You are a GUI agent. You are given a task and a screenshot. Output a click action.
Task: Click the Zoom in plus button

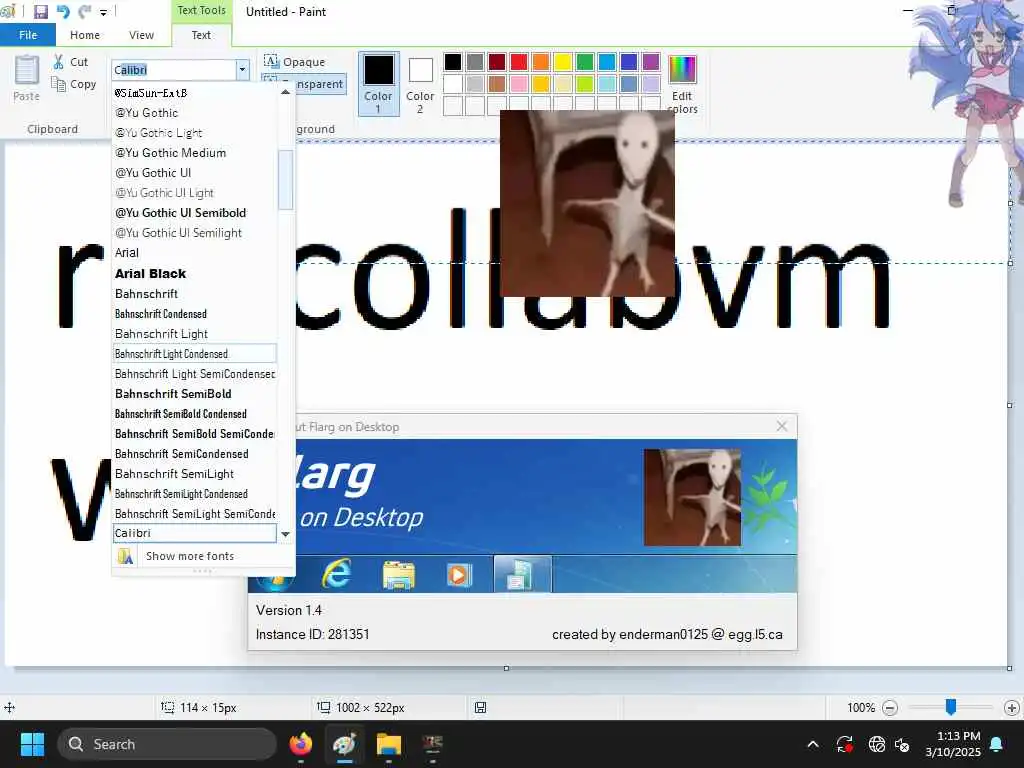(1012, 708)
